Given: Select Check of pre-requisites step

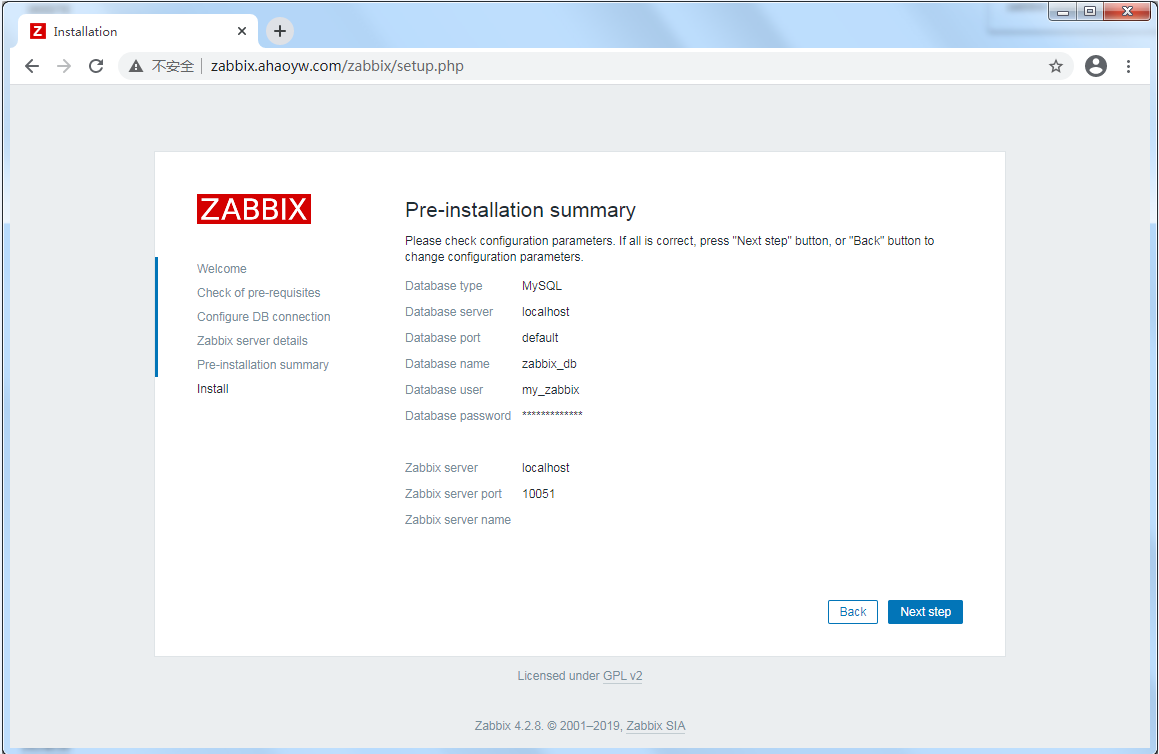Looking at the screenshot, I should [258, 293].
